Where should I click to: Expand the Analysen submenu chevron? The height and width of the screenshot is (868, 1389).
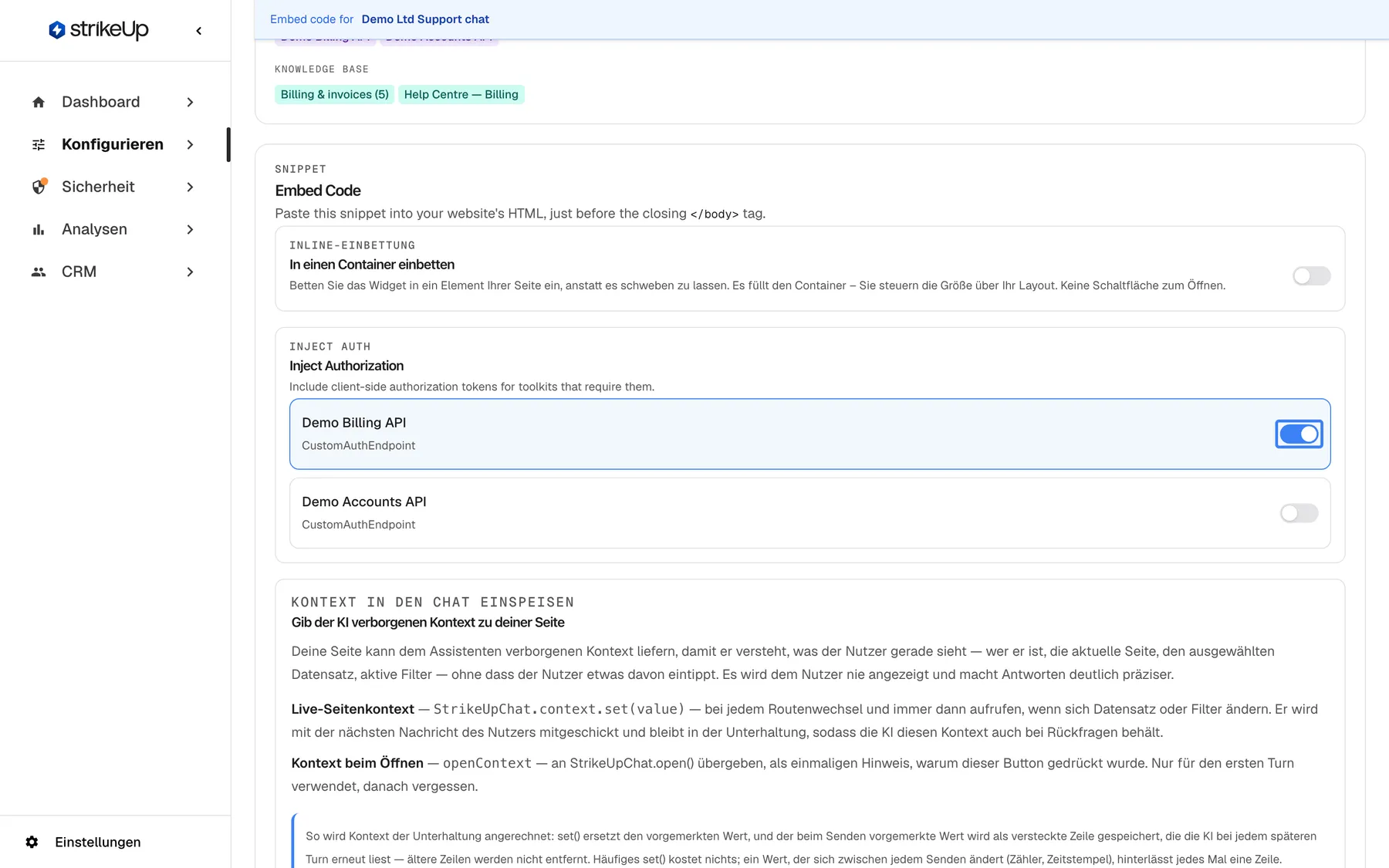click(x=190, y=229)
